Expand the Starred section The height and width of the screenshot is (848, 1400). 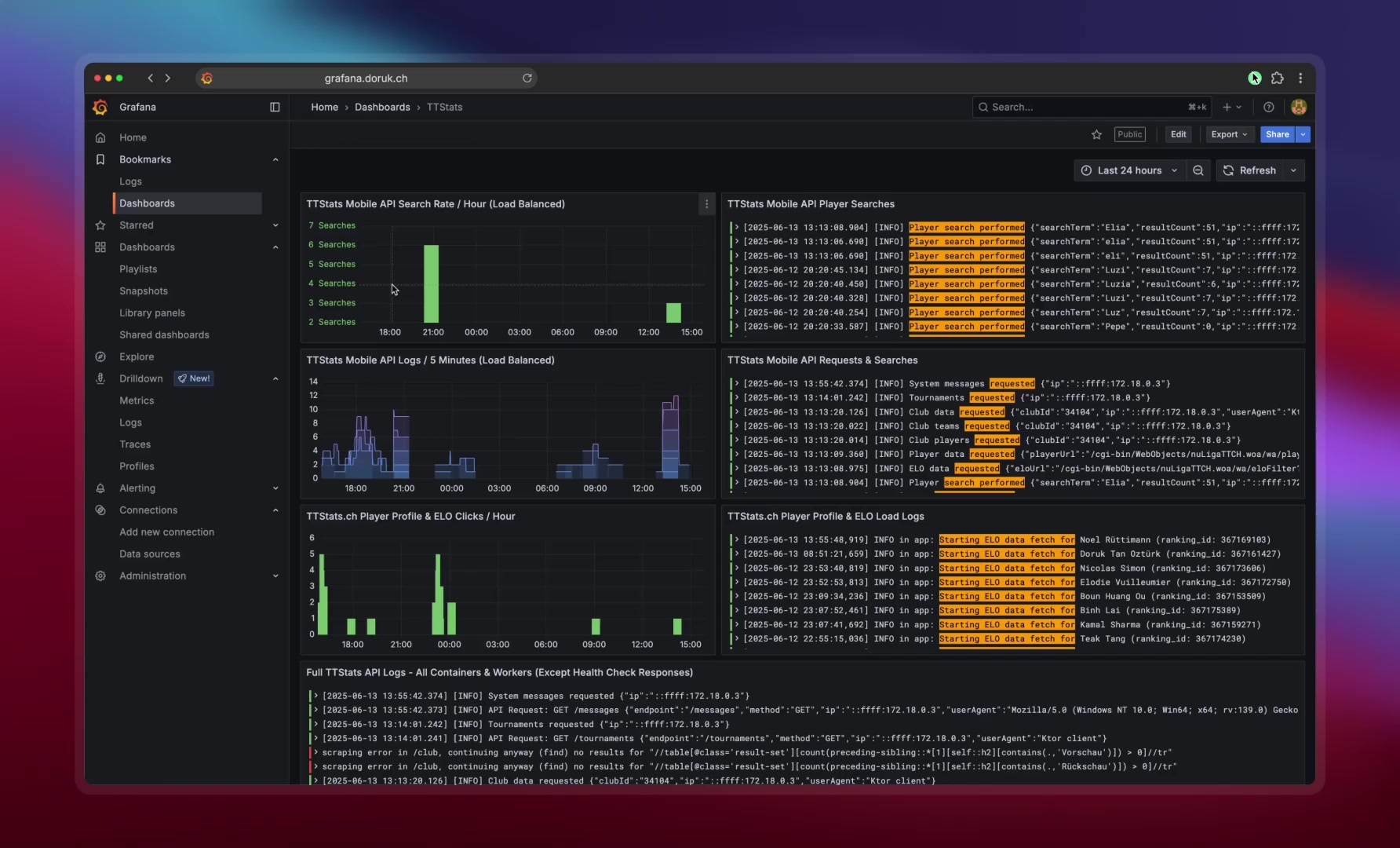(275, 225)
